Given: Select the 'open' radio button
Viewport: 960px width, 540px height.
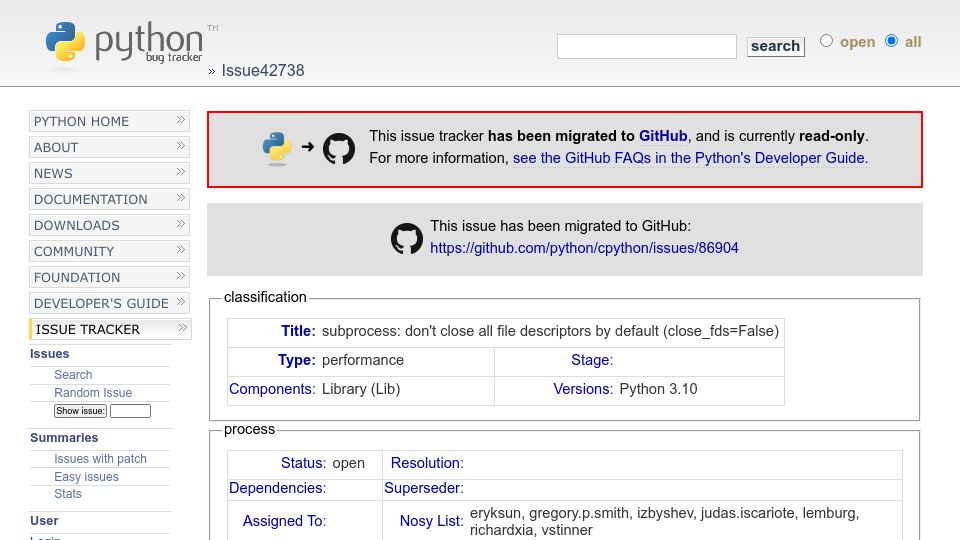Looking at the screenshot, I should [x=827, y=41].
